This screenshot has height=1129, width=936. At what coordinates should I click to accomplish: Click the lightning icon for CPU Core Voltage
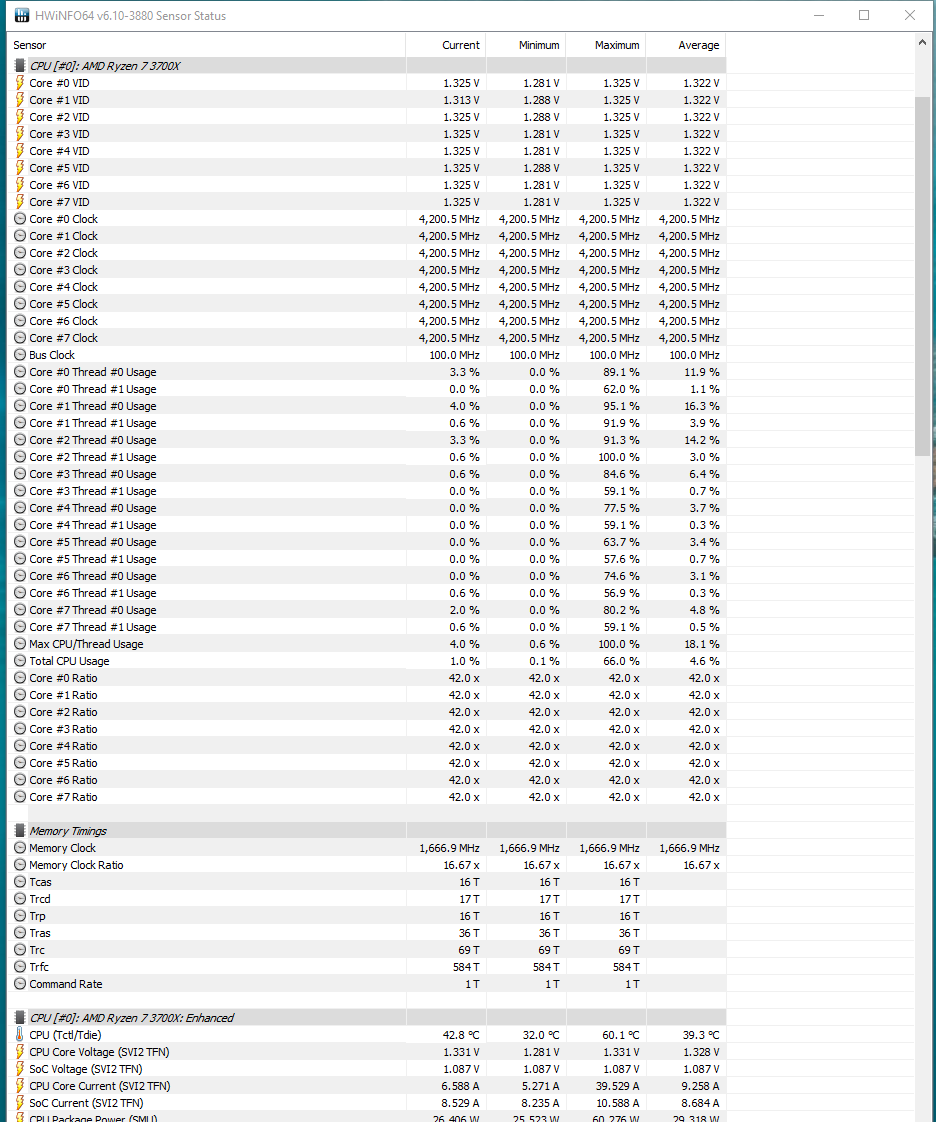[20, 1052]
